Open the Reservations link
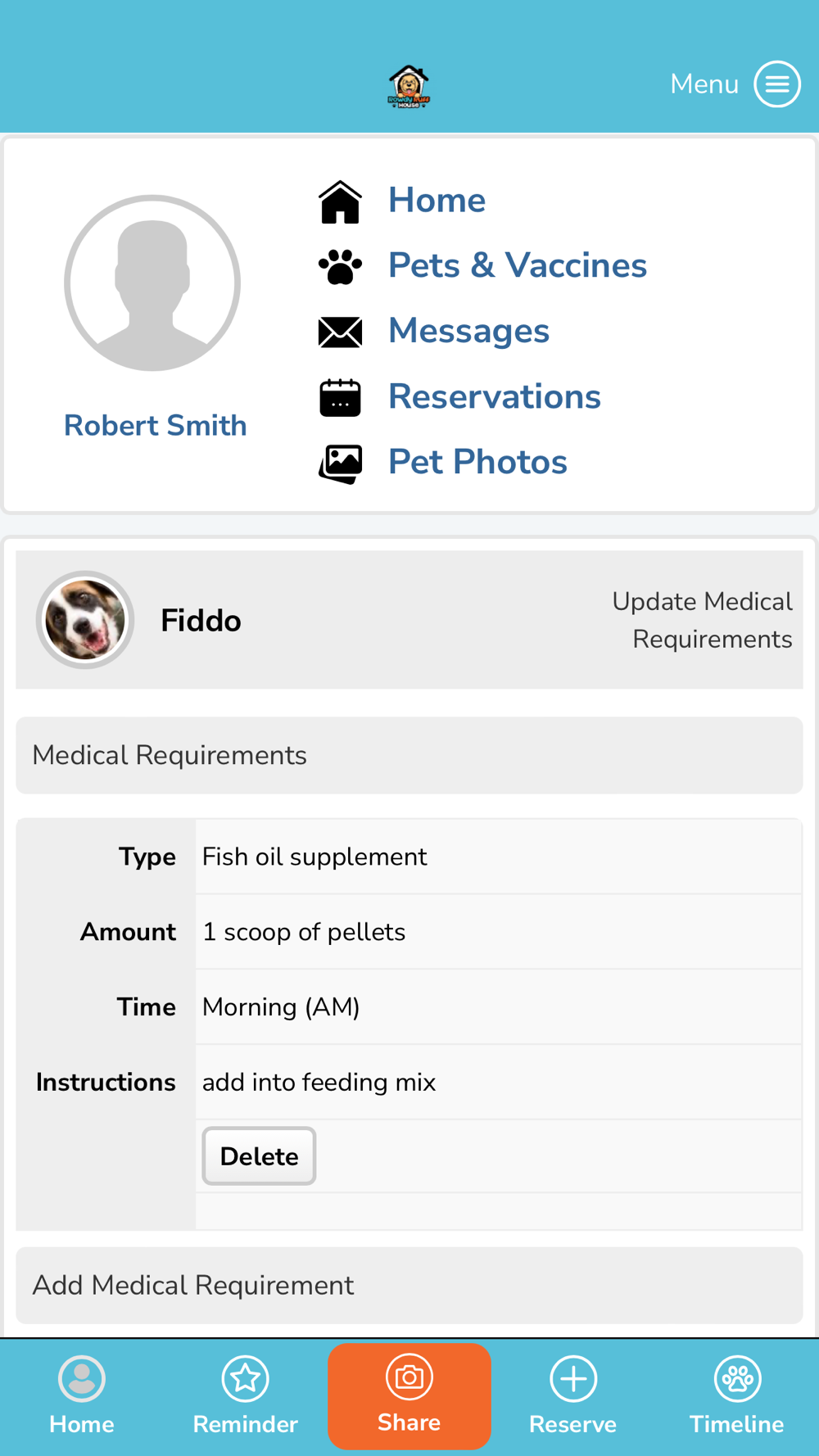 pos(495,396)
